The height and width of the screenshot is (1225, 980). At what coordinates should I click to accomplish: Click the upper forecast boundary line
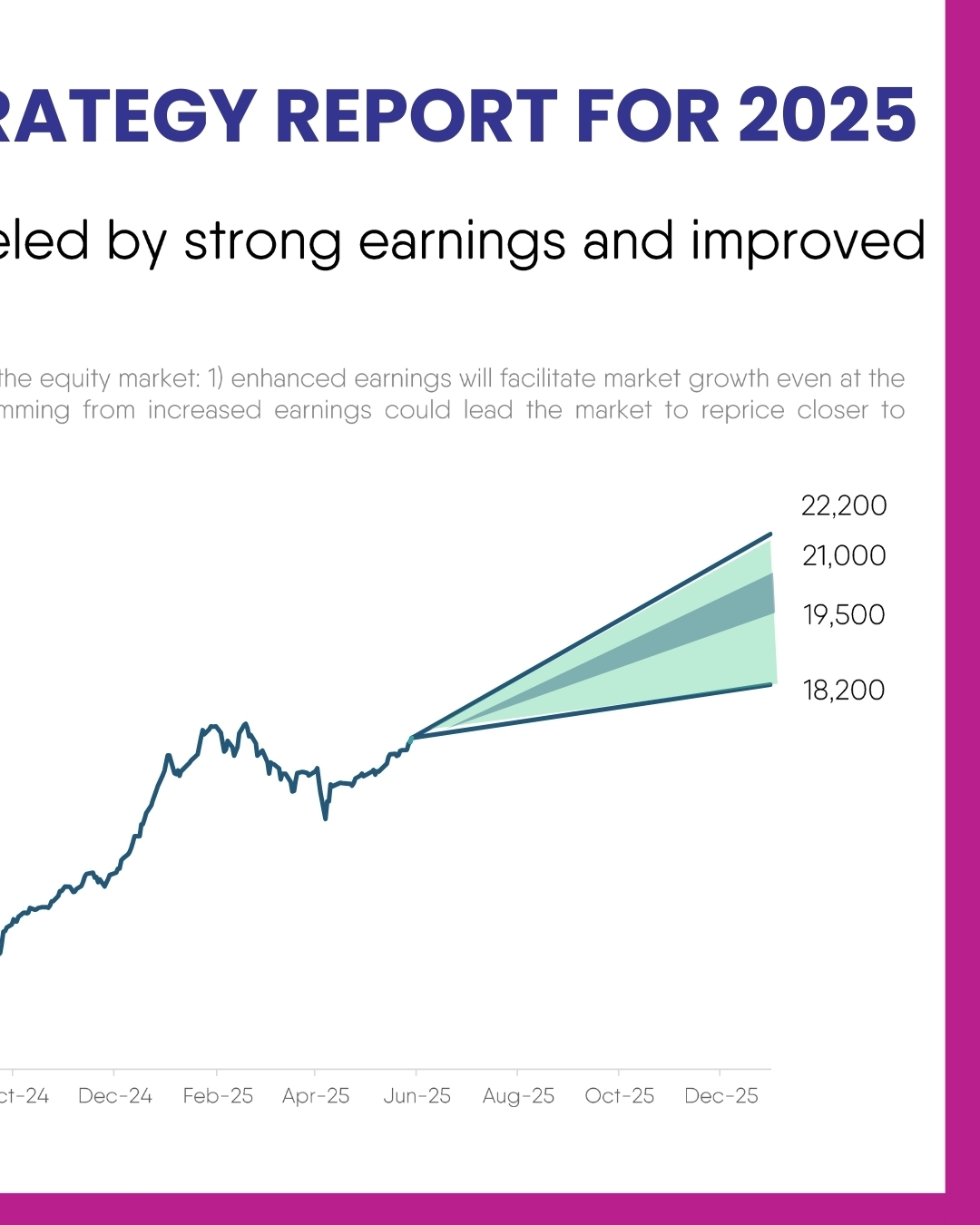click(592, 635)
